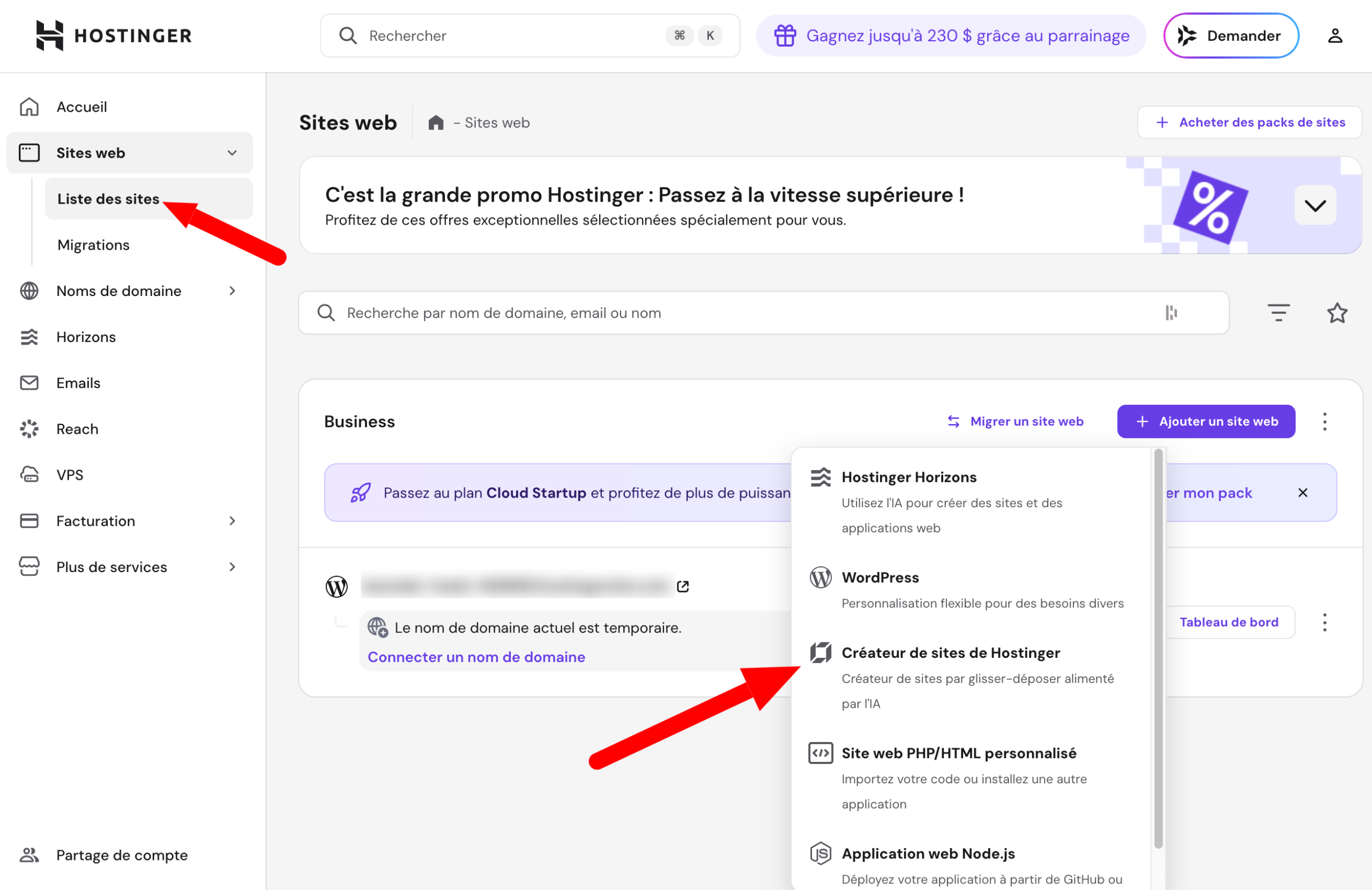
Task: Click the referral banner Gagnez jusqu'à 230 $
Action: [951, 36]
